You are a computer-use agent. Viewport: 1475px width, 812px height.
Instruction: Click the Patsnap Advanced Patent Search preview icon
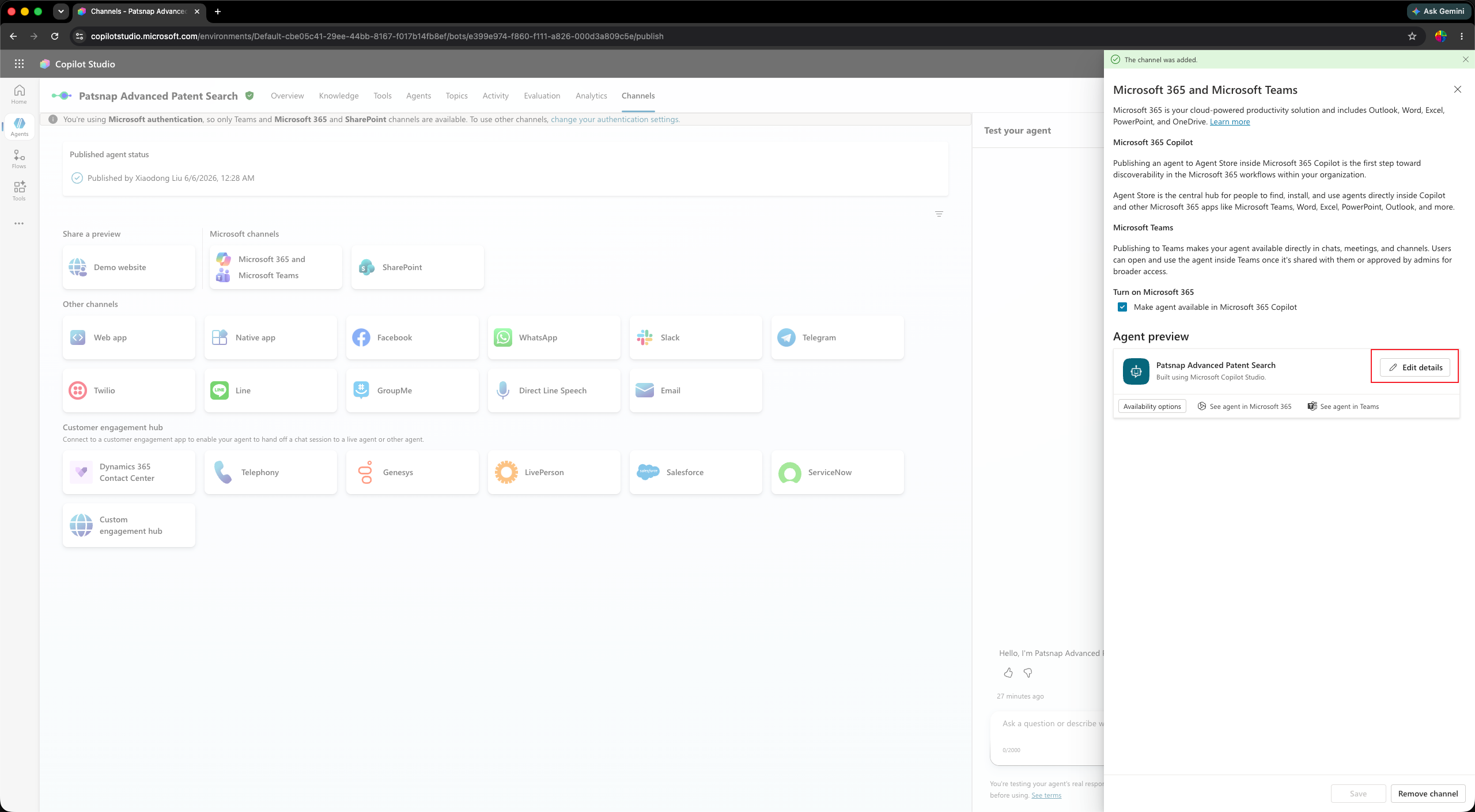pyautogui.click(x=1136, y=371)
